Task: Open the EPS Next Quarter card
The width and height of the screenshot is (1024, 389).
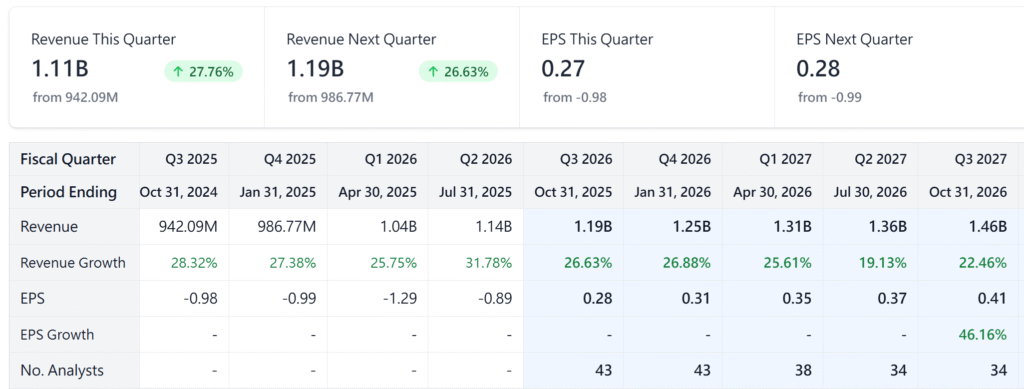Action: 899,67
